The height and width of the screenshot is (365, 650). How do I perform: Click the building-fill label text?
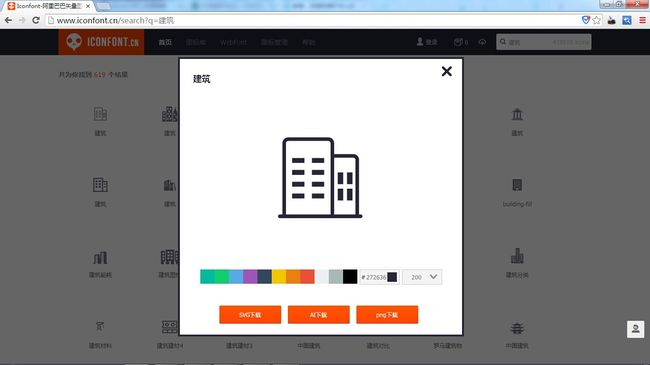(x=517, y=204)
